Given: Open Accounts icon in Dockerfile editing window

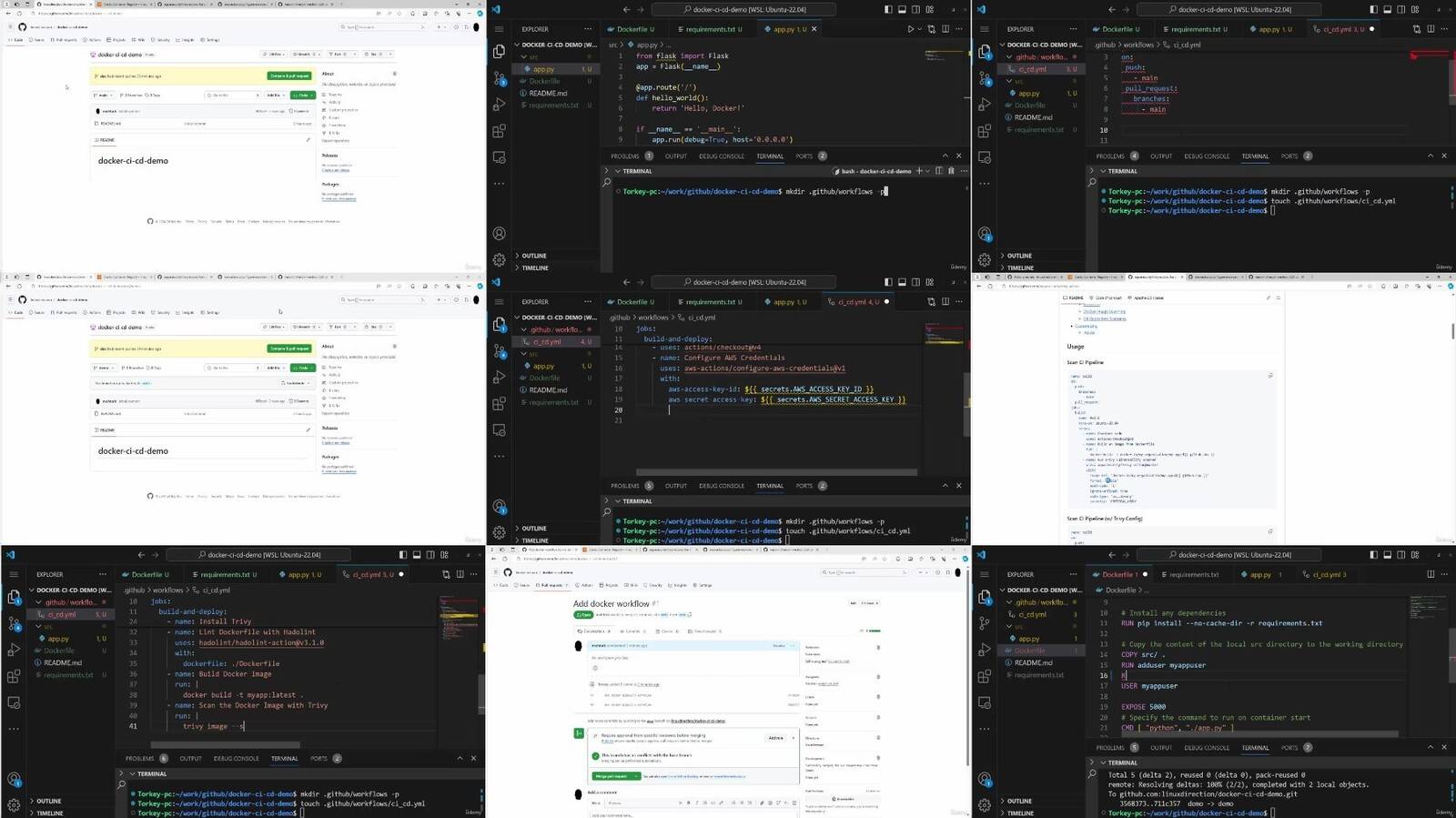Looking at the screenshot, I should 985,779.
